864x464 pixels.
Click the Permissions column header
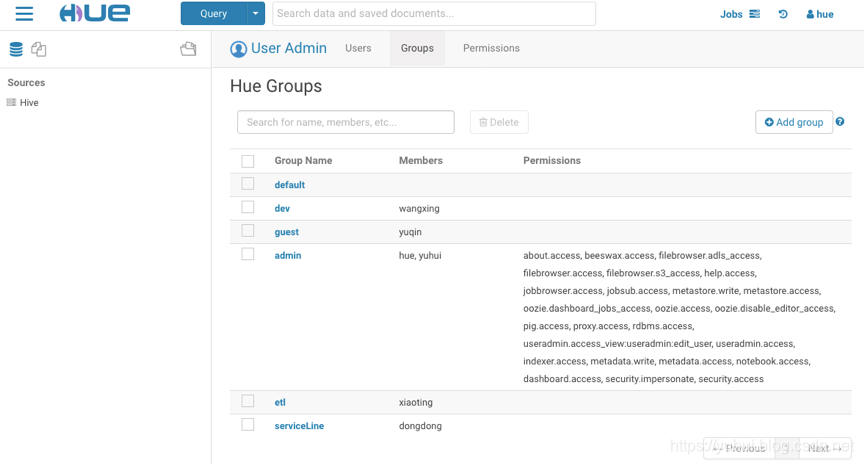point(552,161)
